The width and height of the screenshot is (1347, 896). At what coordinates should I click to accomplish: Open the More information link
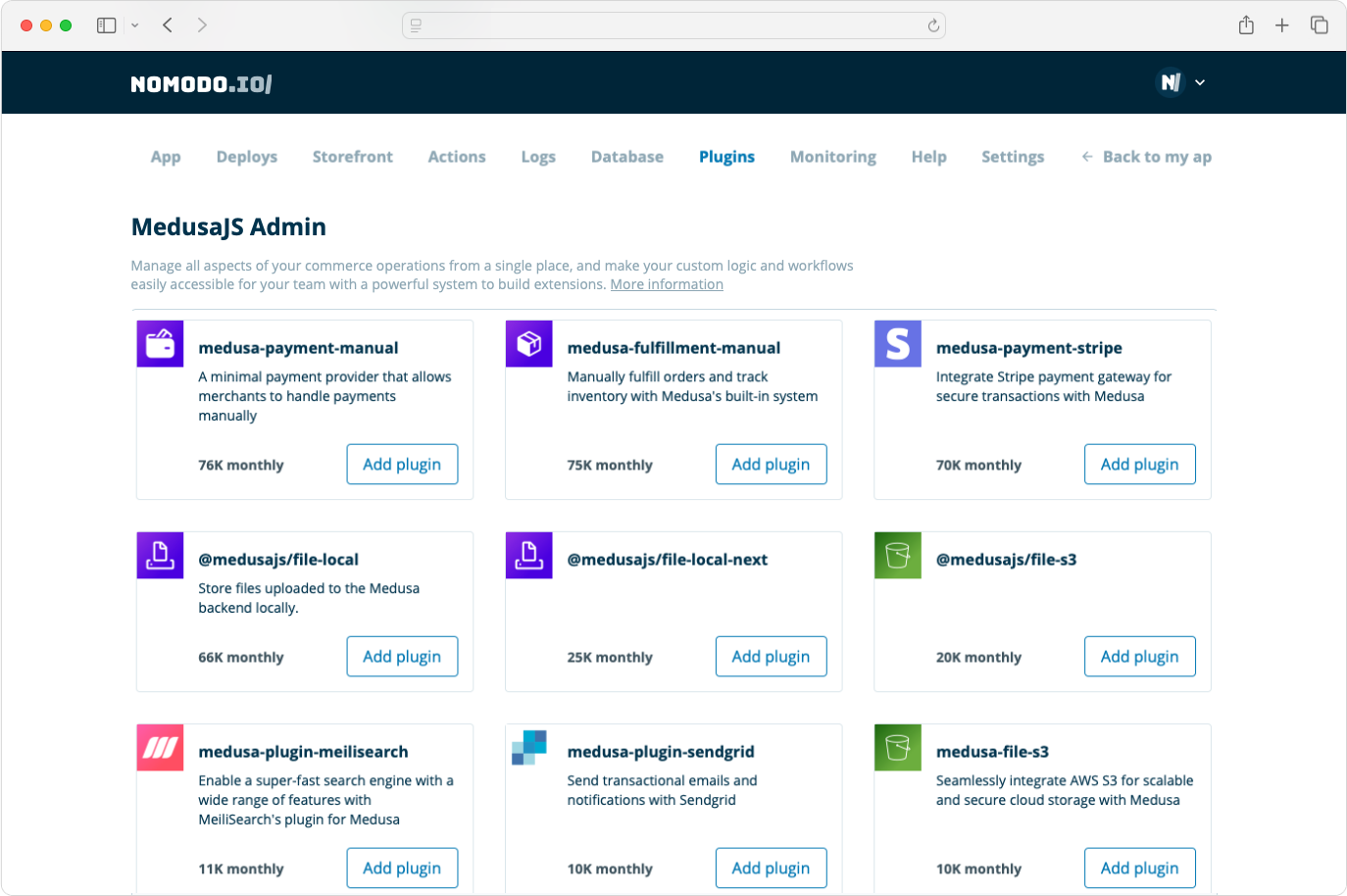pos(667,284)
